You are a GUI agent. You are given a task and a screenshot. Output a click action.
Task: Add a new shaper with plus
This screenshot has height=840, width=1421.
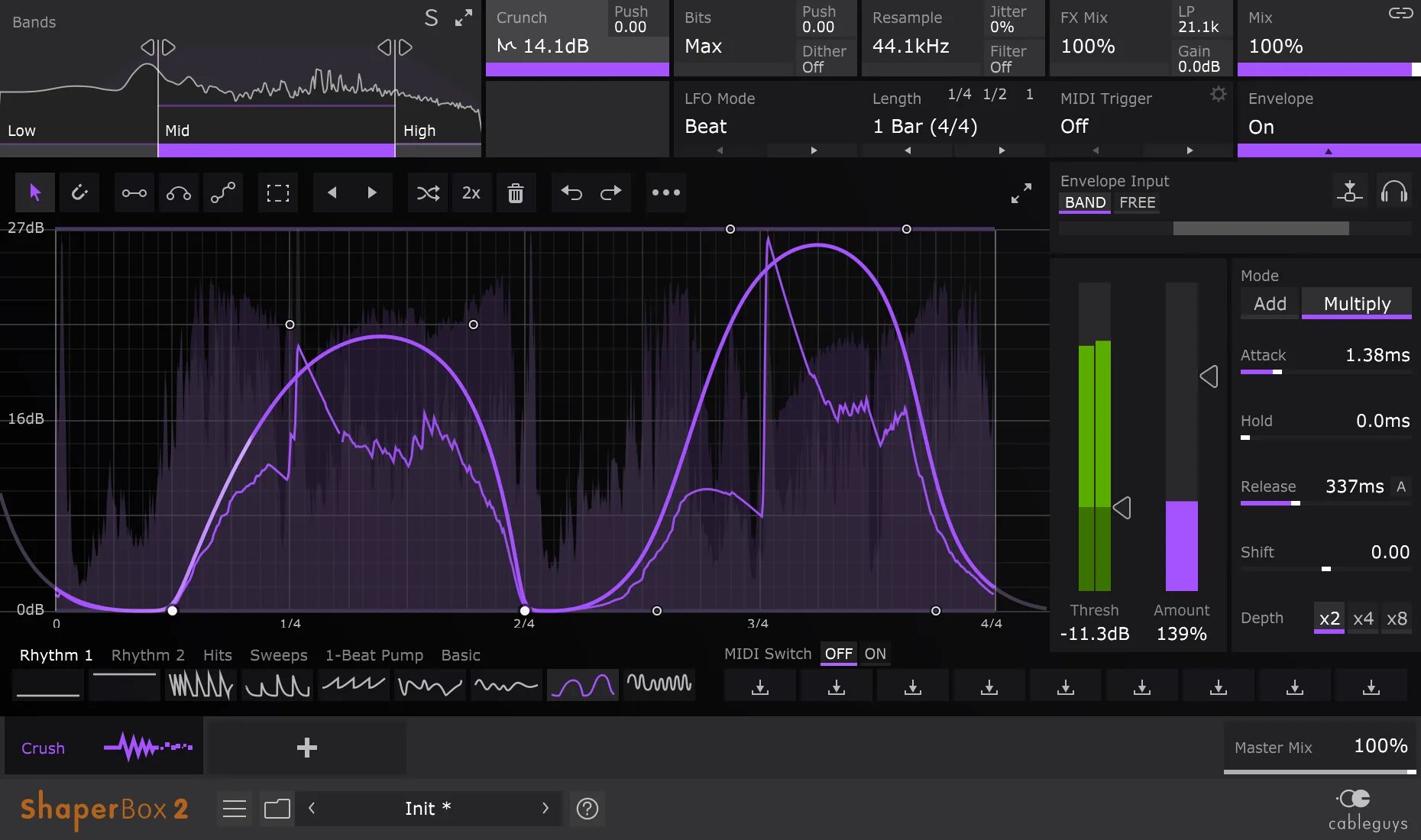306,748
